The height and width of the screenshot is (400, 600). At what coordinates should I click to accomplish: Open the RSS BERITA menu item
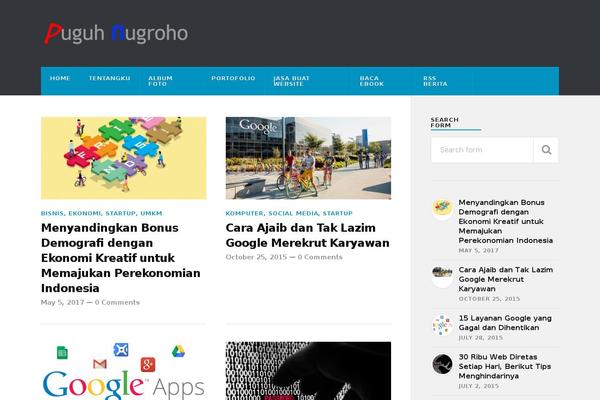pyautogui.click(x=435, y=81)
